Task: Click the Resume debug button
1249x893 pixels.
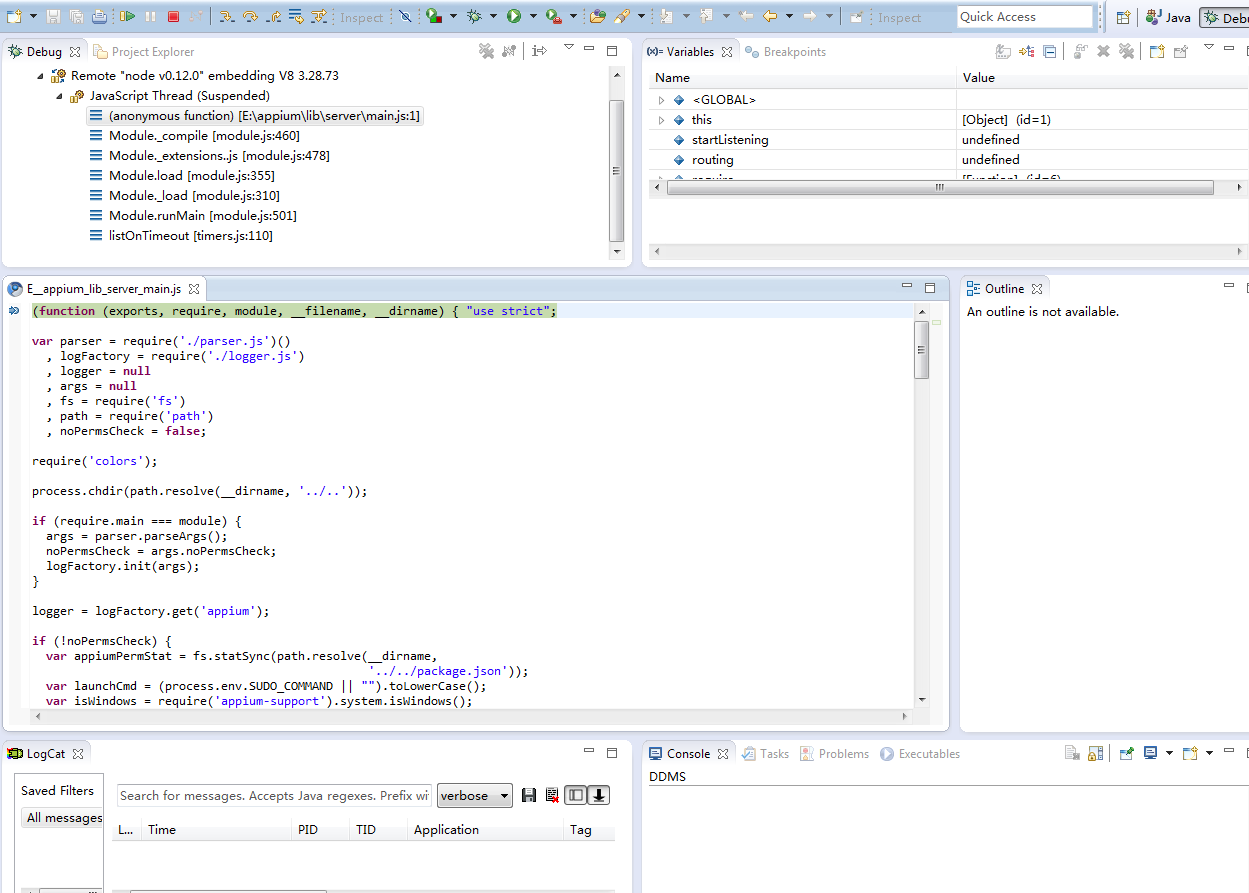Action: [x=127, y=16]
